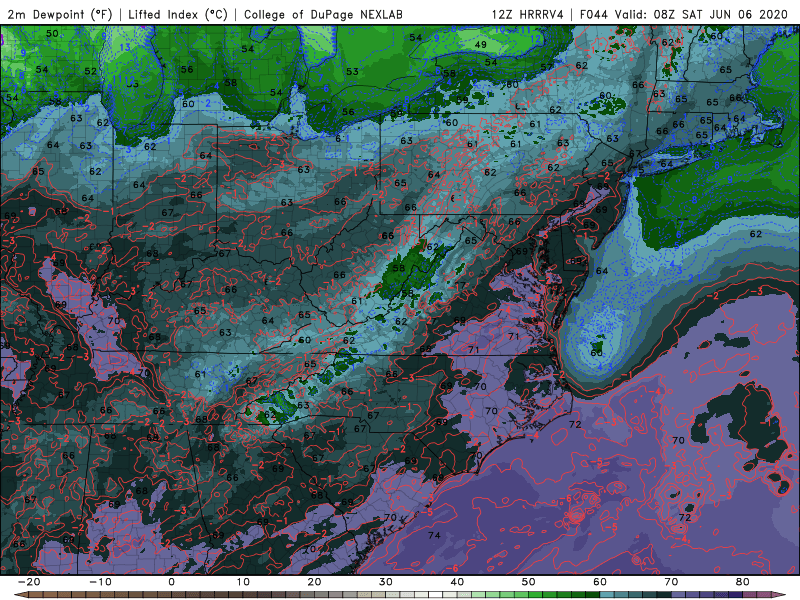
Task: Click the 'Valid: 08Z SAT JUN 06 2020' text
Action: (702, 15)
